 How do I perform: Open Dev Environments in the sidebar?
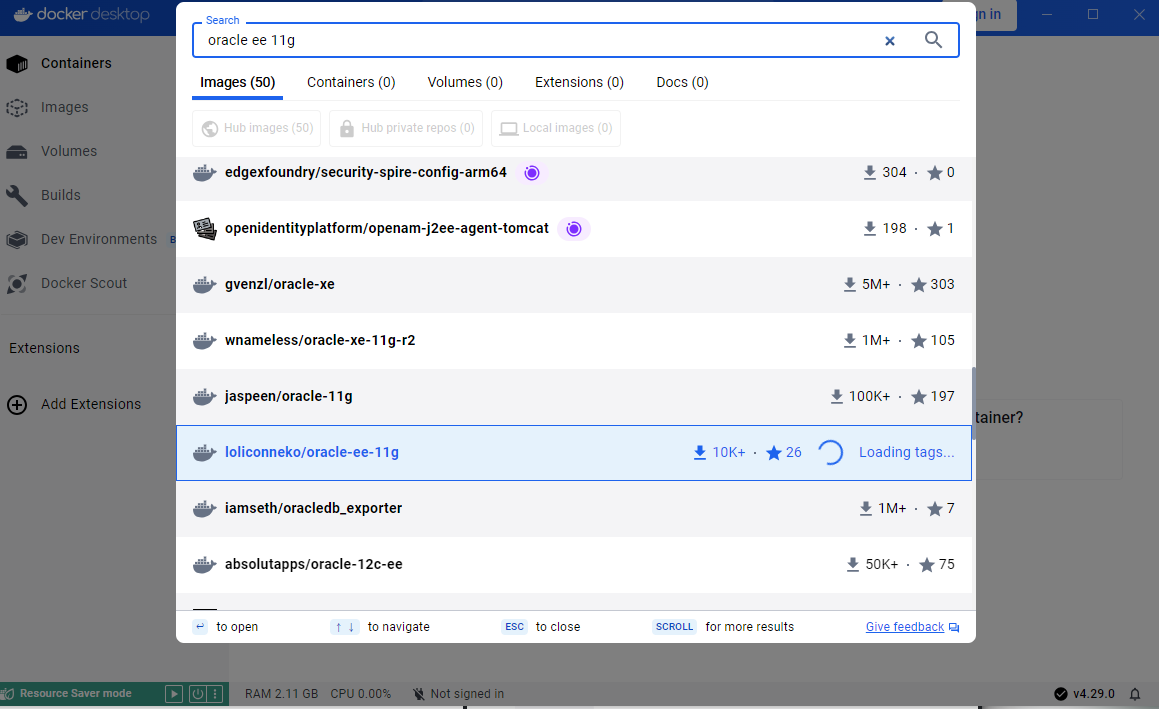[x=98, y=239]
